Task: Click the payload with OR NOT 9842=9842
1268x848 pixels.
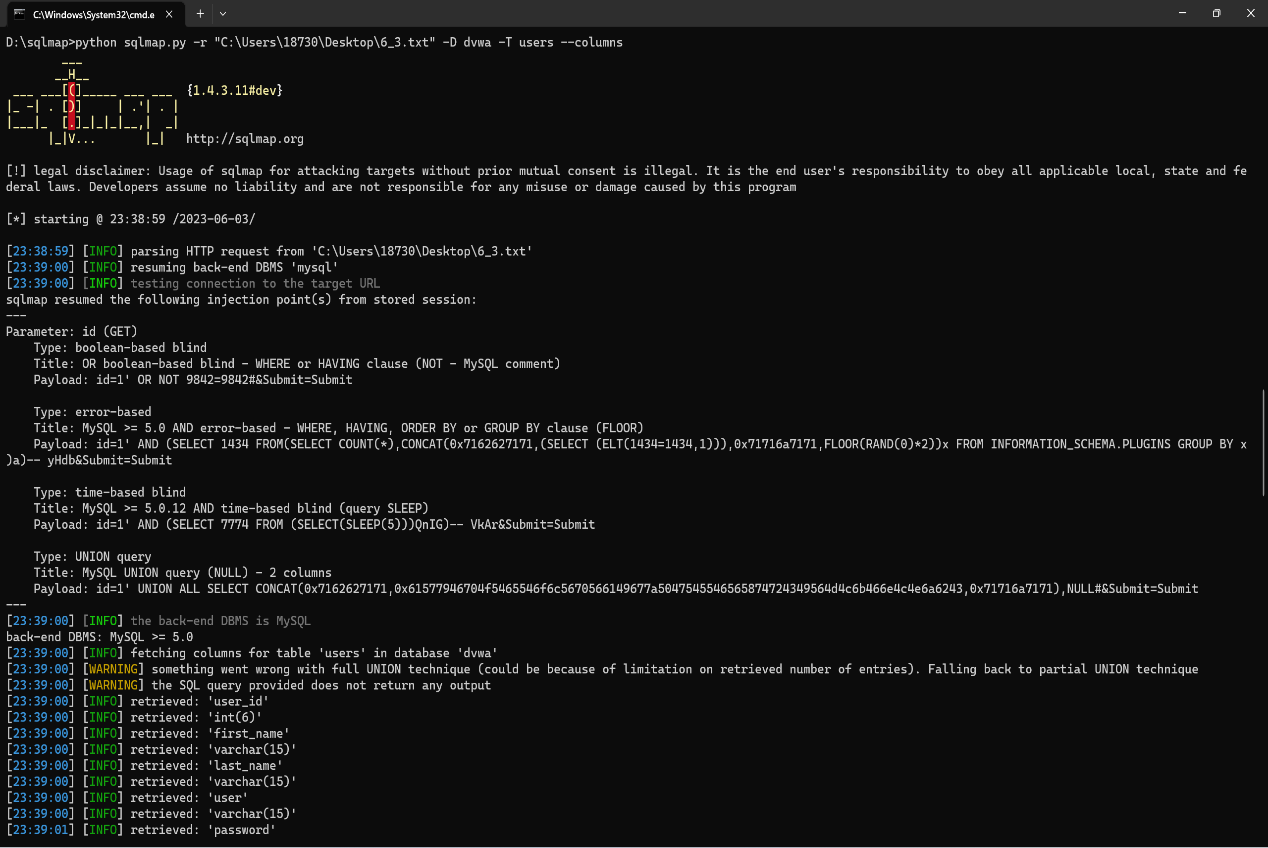Action: coord(193,380)
